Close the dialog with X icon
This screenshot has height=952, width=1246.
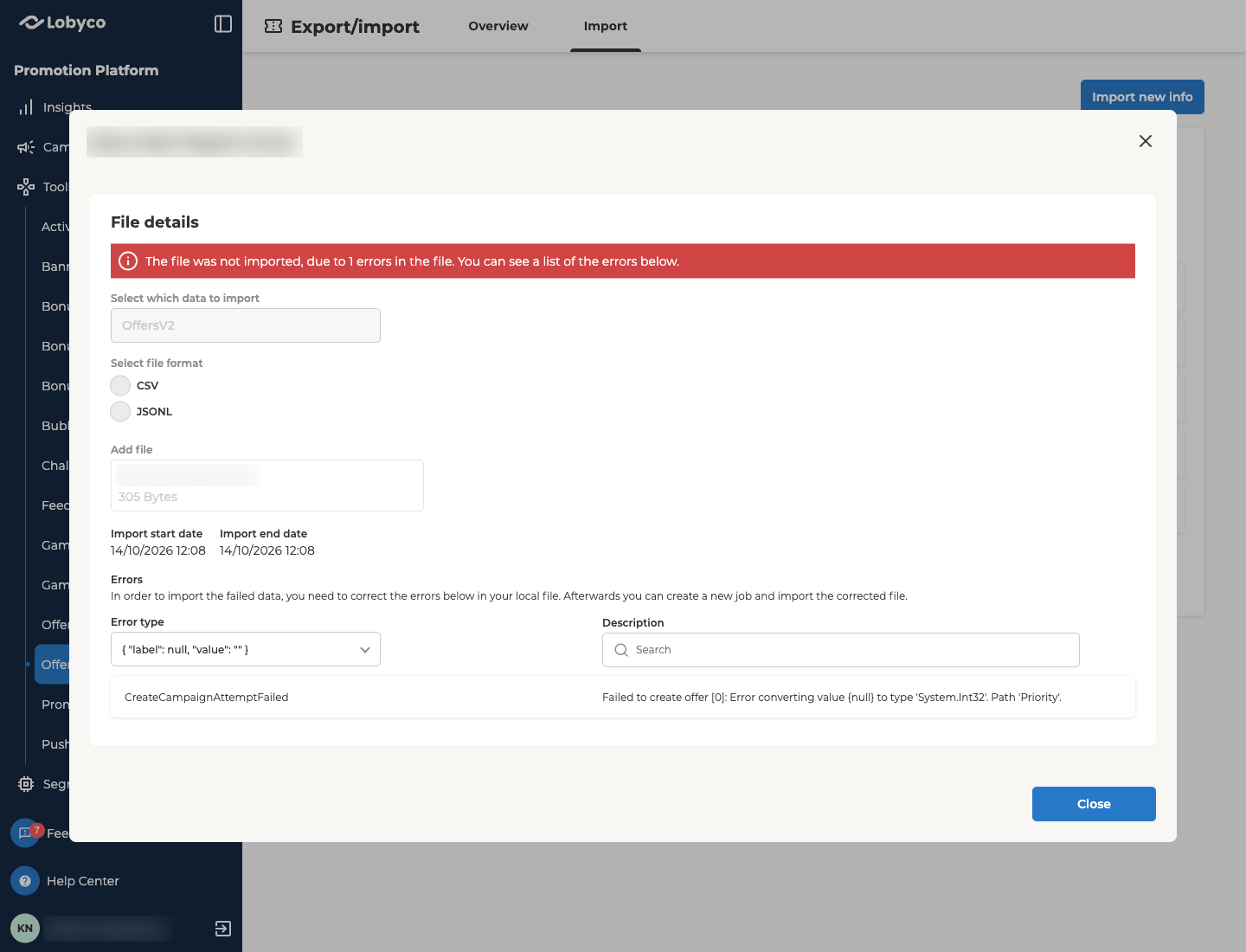pyautogui.click(x=1146, y=141)
